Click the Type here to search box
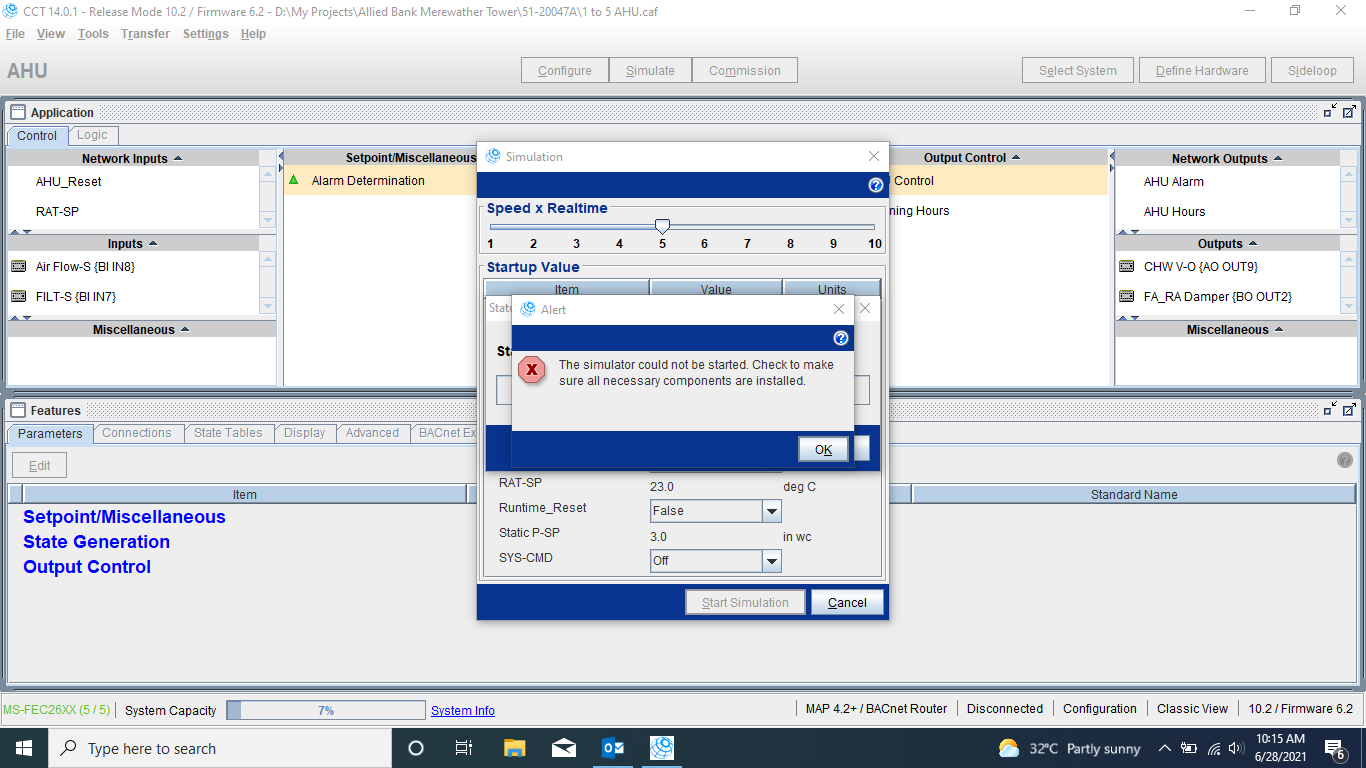Image resolution: width=1366 pixels, height=768 pixels. click(219, 748)
